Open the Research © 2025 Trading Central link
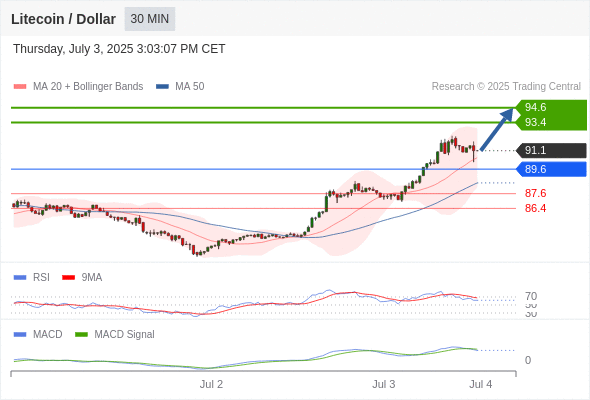590x400 pixels. [506, 87]
